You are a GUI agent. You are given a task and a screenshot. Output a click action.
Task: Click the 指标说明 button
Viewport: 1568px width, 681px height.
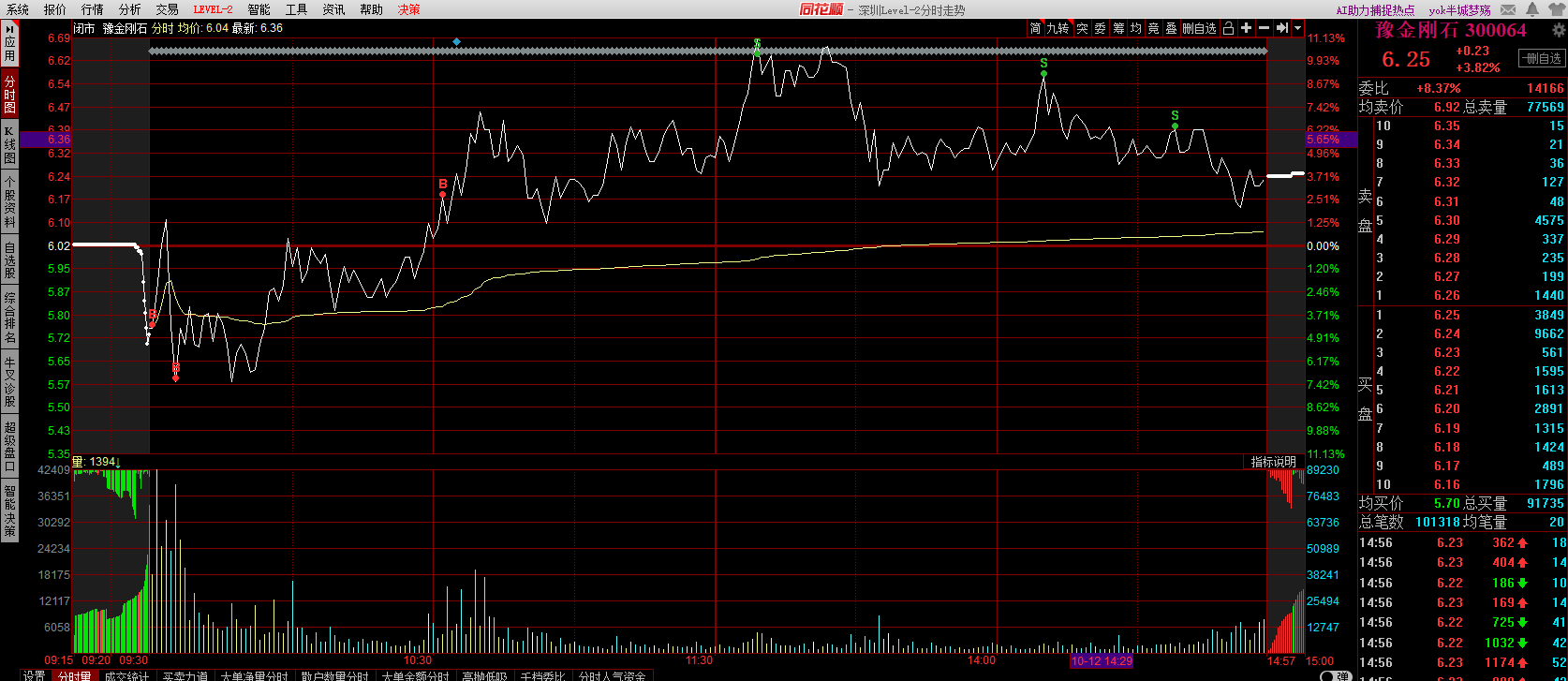coord(1274,462)
